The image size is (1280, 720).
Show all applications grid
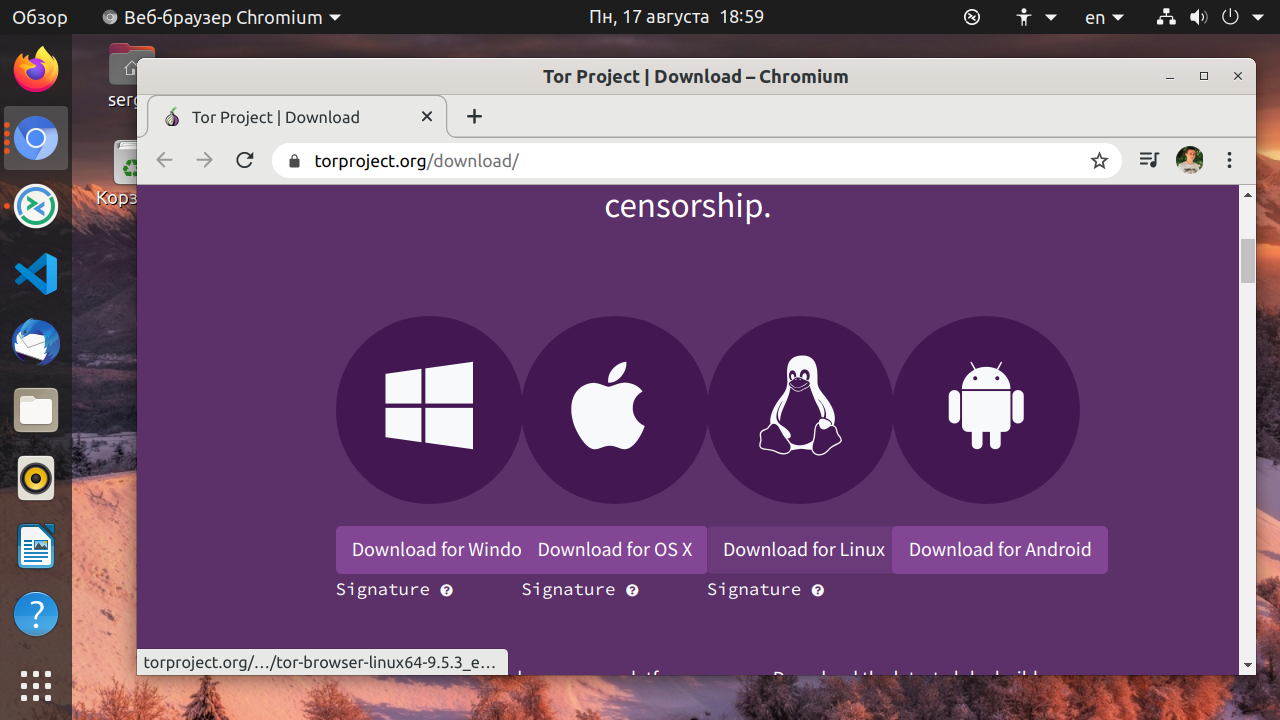coord(36,686)
